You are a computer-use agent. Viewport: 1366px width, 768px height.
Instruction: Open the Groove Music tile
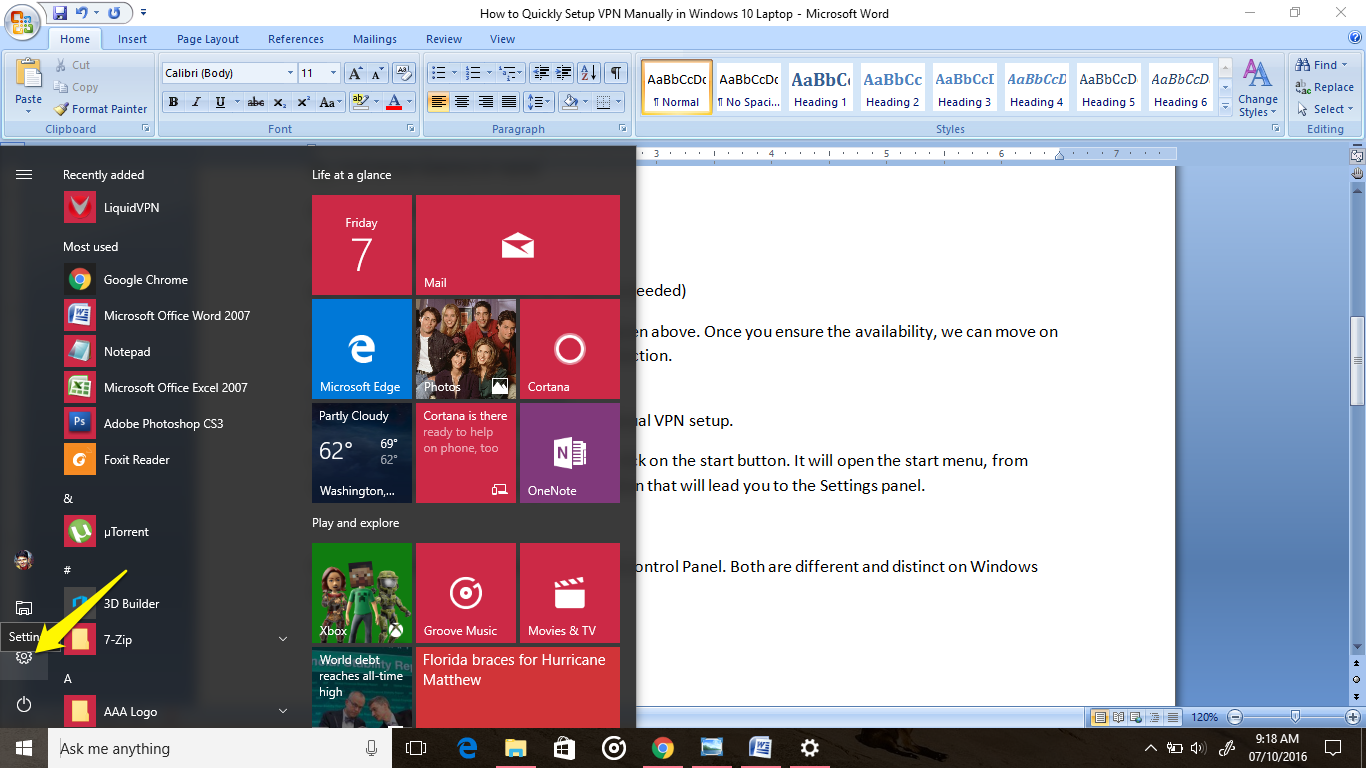(x=466, y=593)
